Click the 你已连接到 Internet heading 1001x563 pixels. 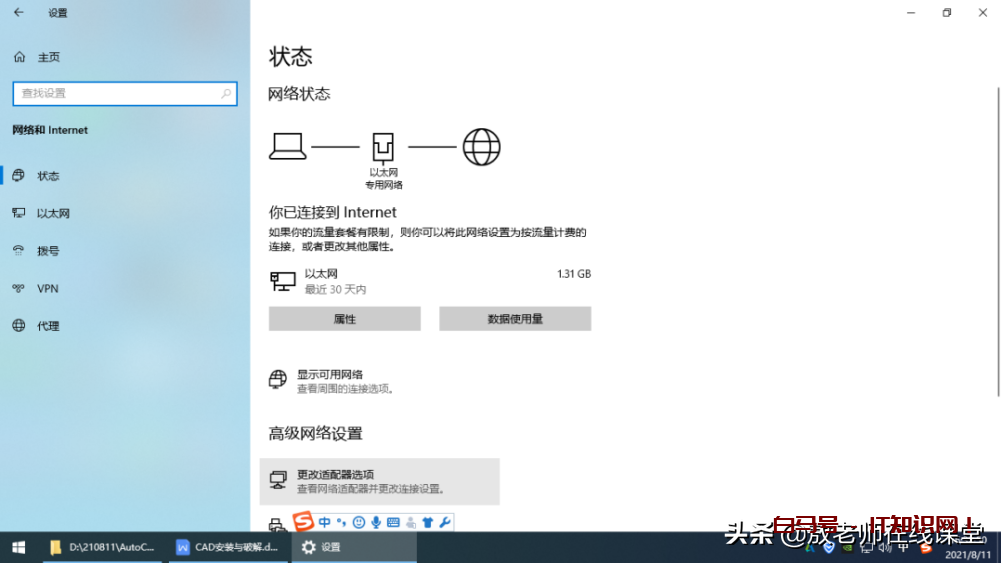(x=333, y=212)
